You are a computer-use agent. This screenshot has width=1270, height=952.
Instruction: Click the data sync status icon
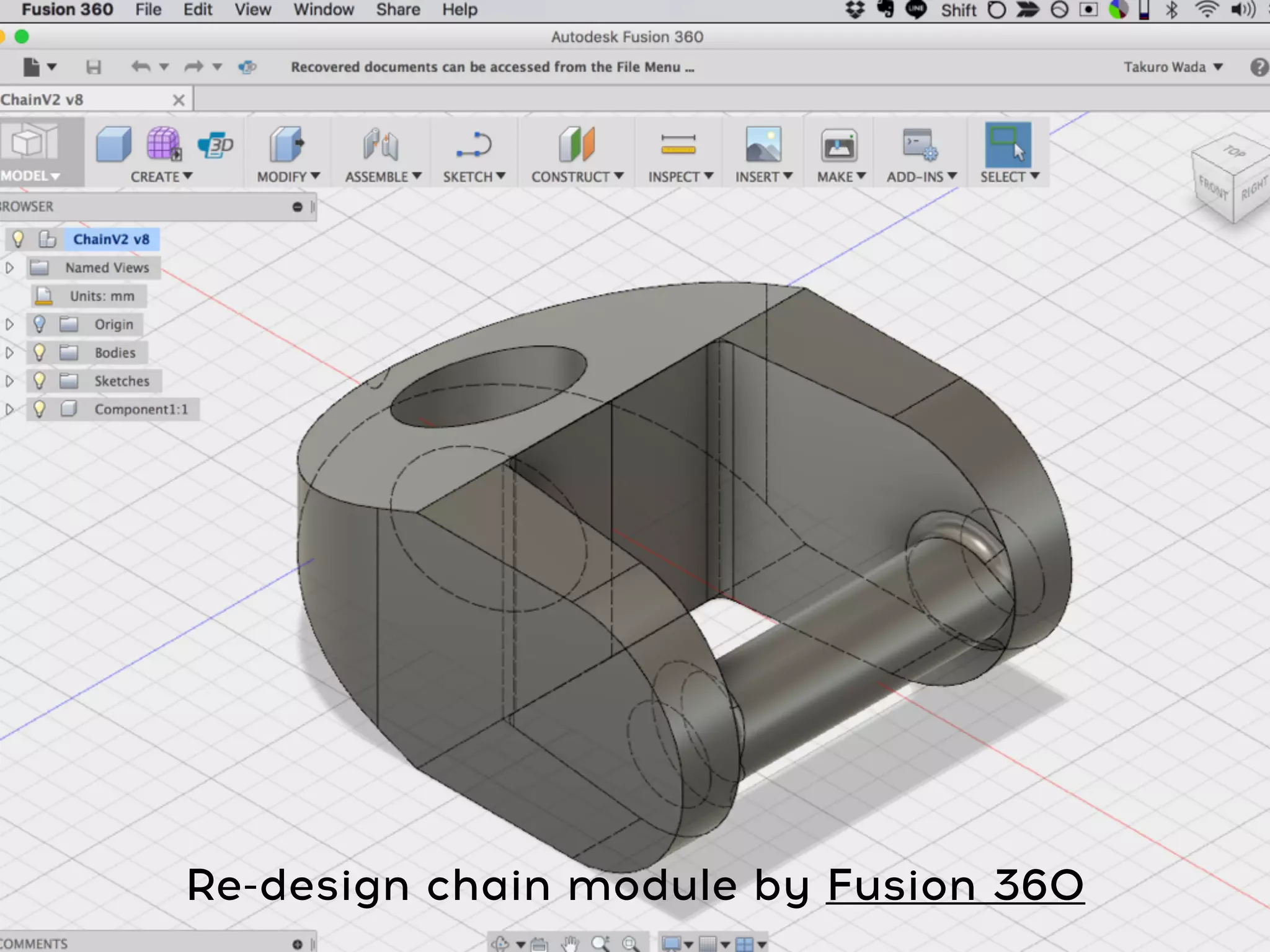247,66
